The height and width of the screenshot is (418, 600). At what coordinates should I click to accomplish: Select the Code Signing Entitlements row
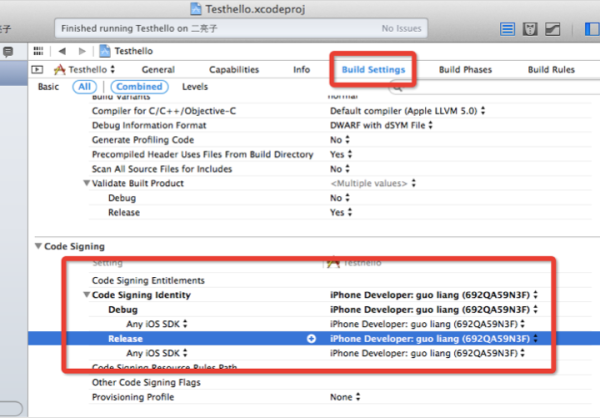[x=341, y=281]
